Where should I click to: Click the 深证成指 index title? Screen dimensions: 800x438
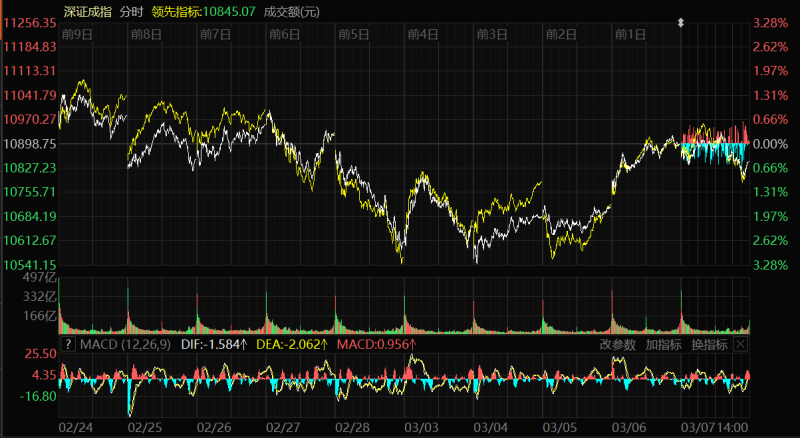click(x=88, y=12)
